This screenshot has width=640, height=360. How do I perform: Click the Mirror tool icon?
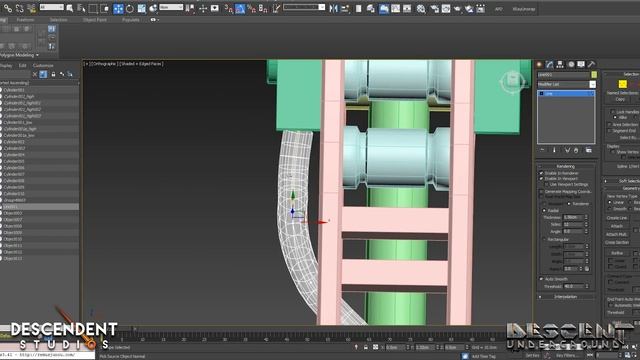coord(333,8)
